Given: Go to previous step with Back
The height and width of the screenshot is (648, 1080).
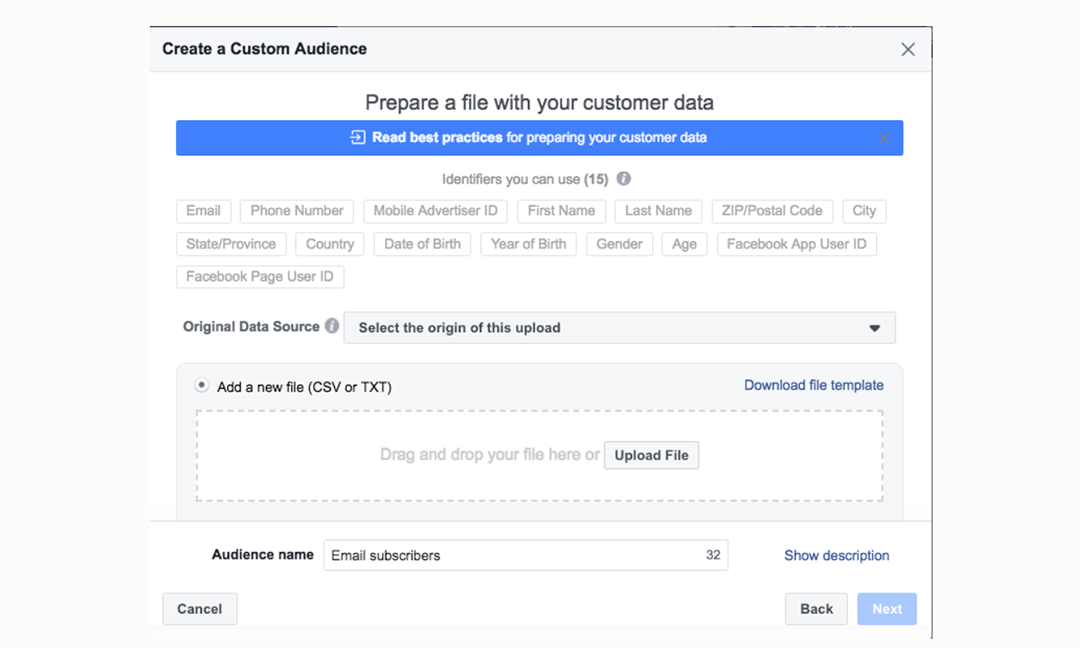Looking at the screenshot, I should pos(816,609).
